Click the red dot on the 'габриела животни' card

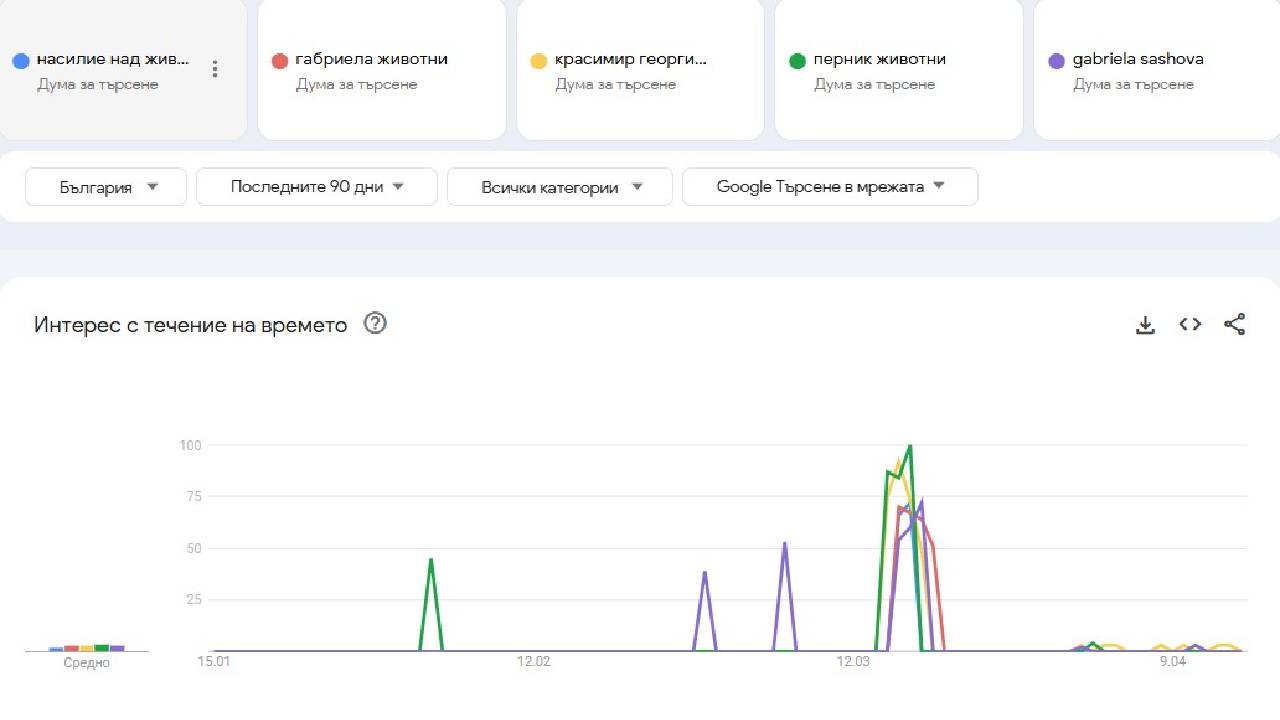(280, 60)
